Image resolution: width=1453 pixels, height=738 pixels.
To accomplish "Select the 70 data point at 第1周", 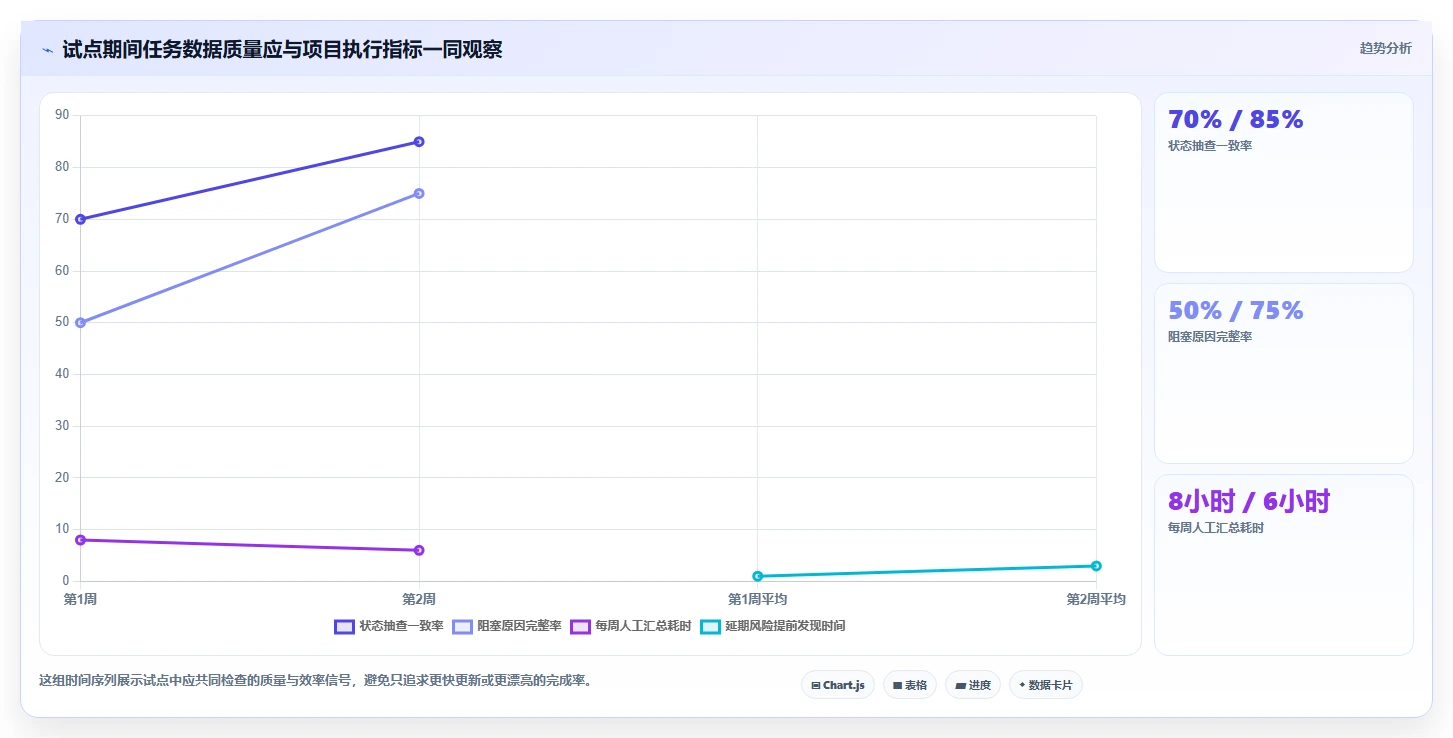I will (x=81, y=219).
